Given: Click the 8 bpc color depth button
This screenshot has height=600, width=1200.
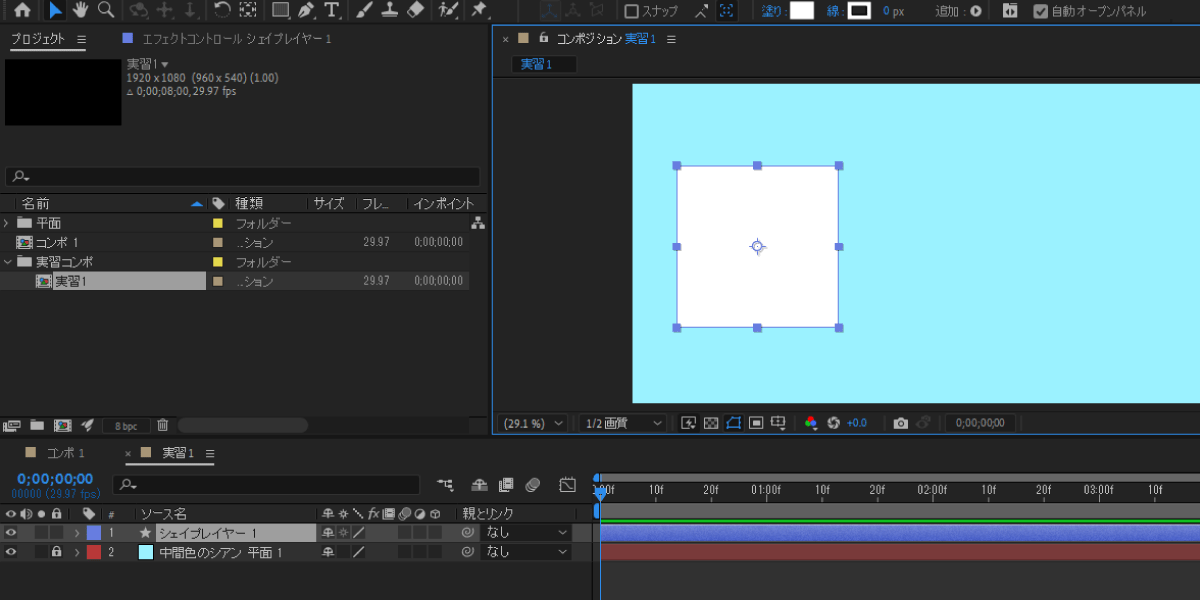Looking at the screenshot, I should (127, 425).
